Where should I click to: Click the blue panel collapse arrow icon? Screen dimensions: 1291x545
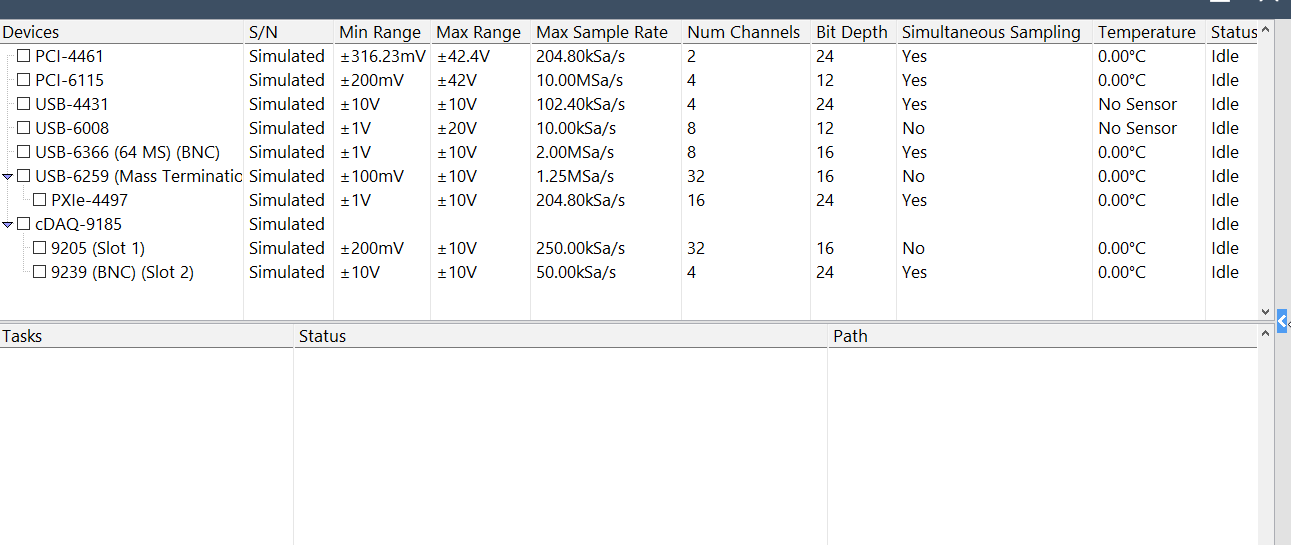(1282, 321)
